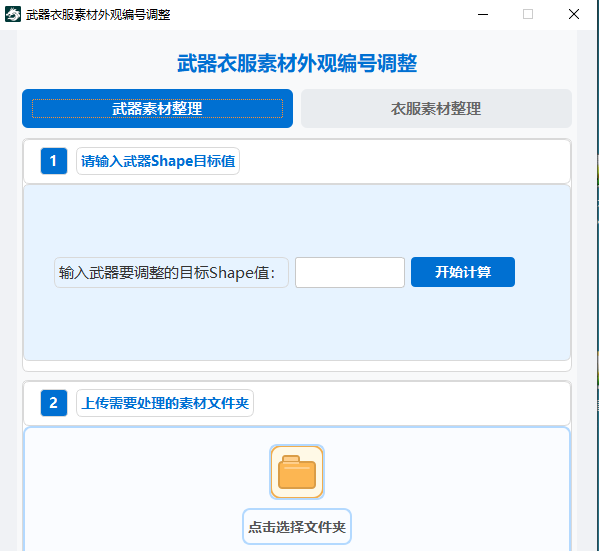The image size is (599, 551).
Task: Click 点击选择文件夹 button
Action: [297, 527]
